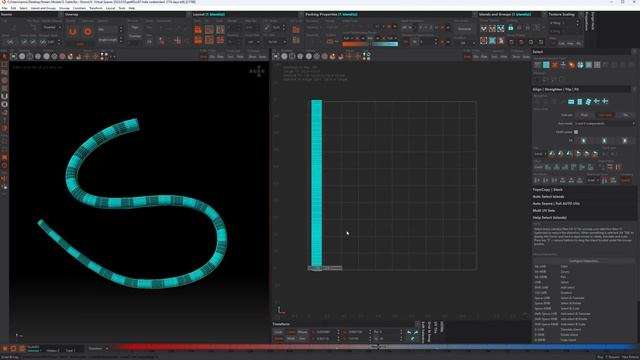Click the four-dot grid icon in UV viewport toolbar
This screenshot has width=640, height=360.
coord(366,56)
